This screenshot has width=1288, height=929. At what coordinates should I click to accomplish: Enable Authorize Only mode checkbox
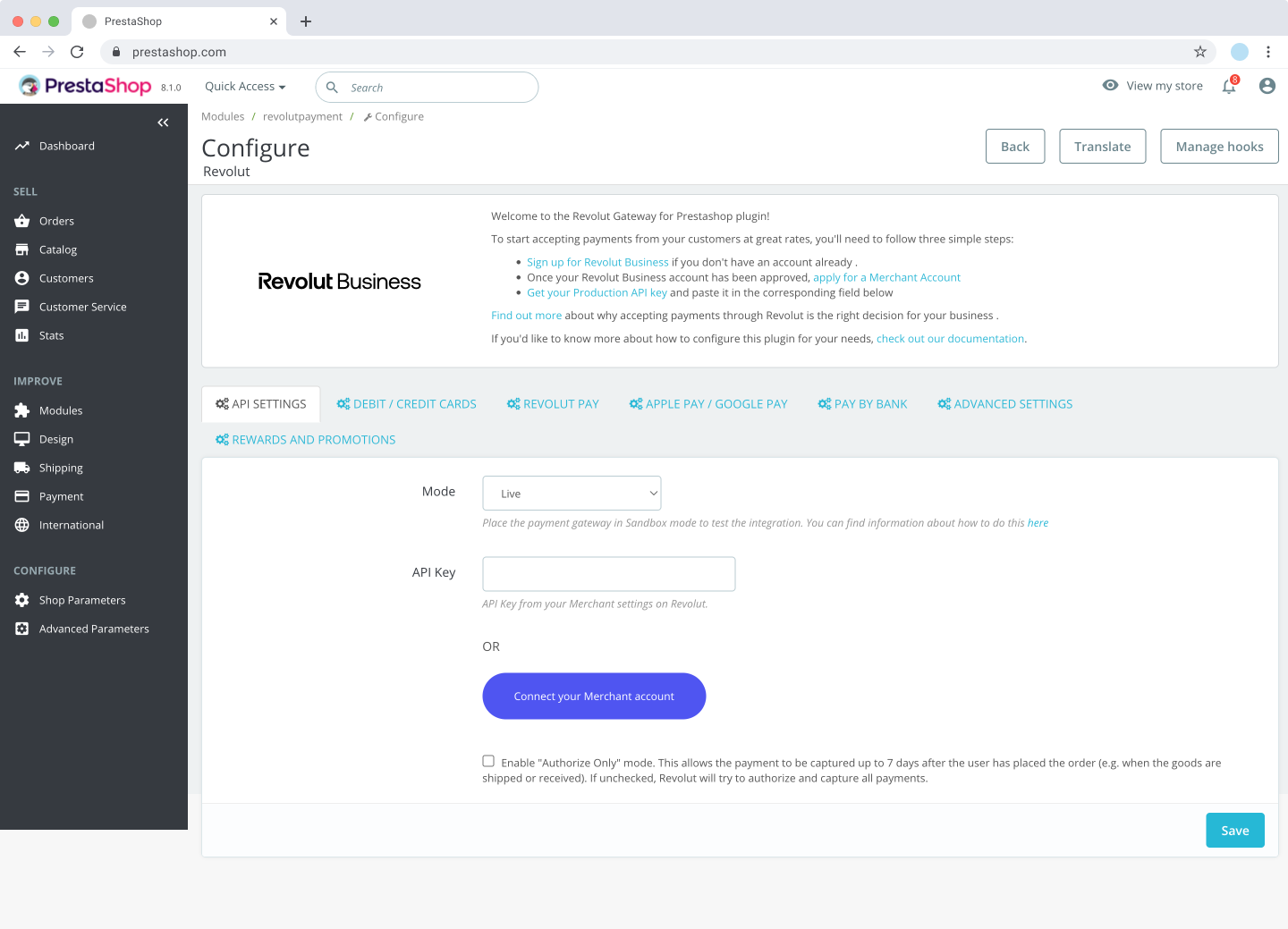(x=488, y=761)
